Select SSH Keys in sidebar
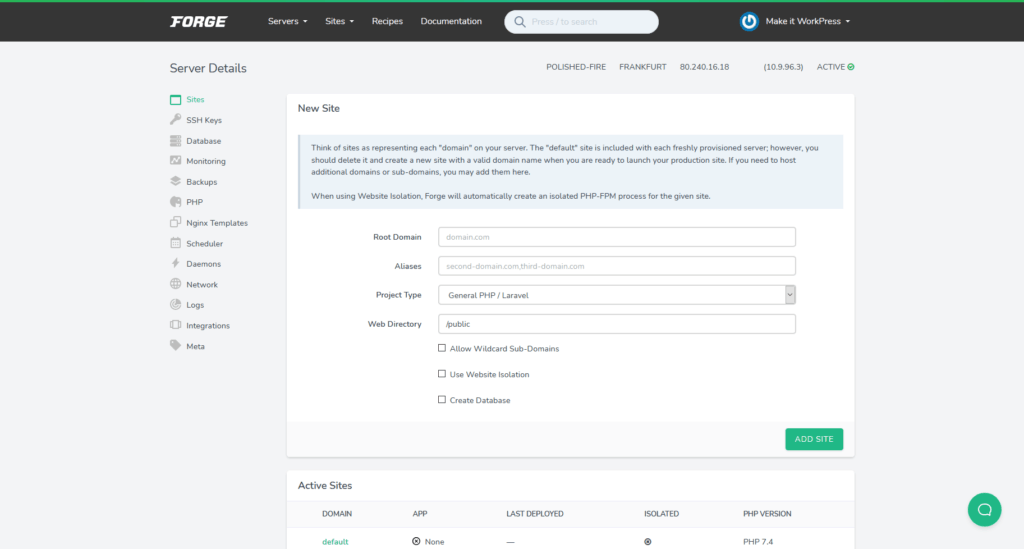 (x=204, y=120)
